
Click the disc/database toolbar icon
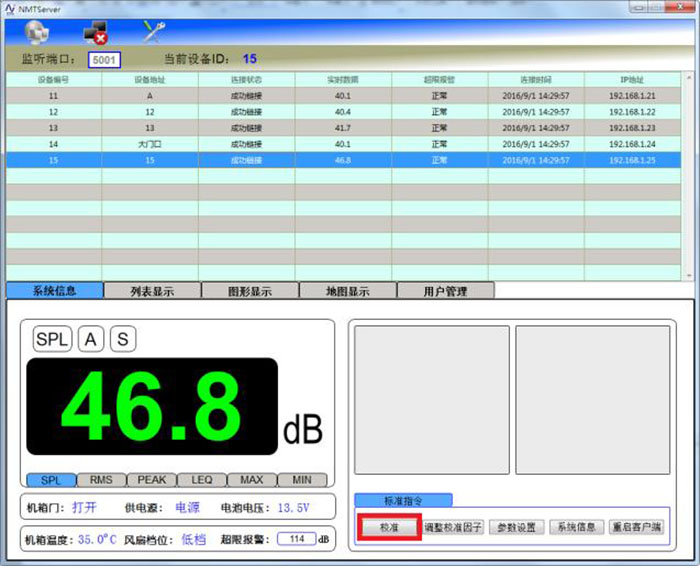(x=35, y=30)
